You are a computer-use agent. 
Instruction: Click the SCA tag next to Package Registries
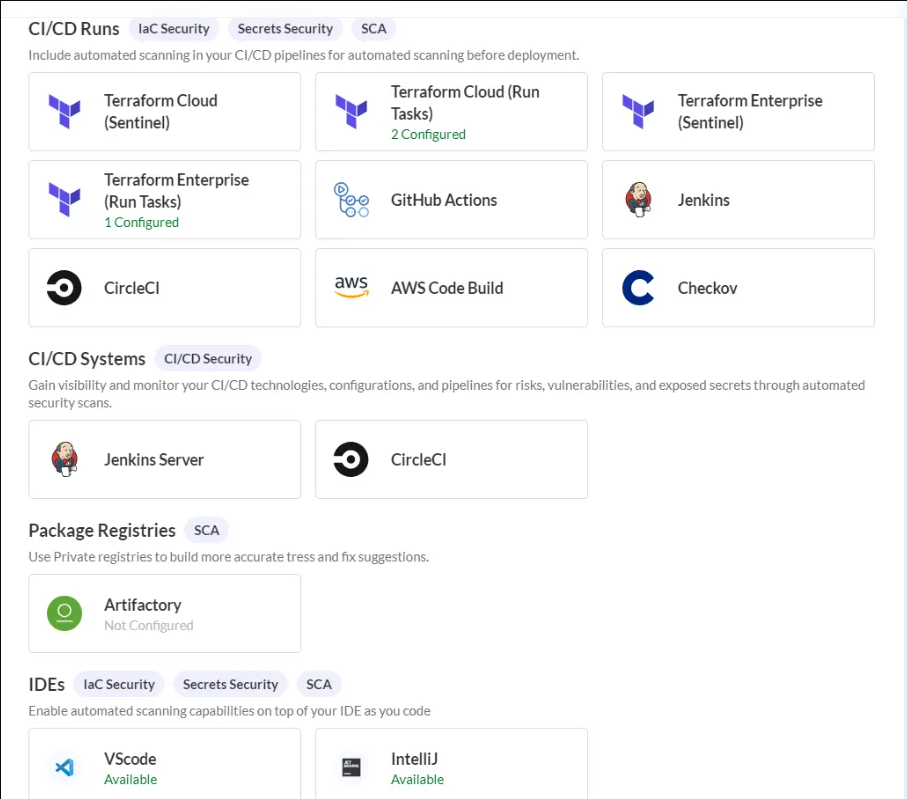point(207,531)
